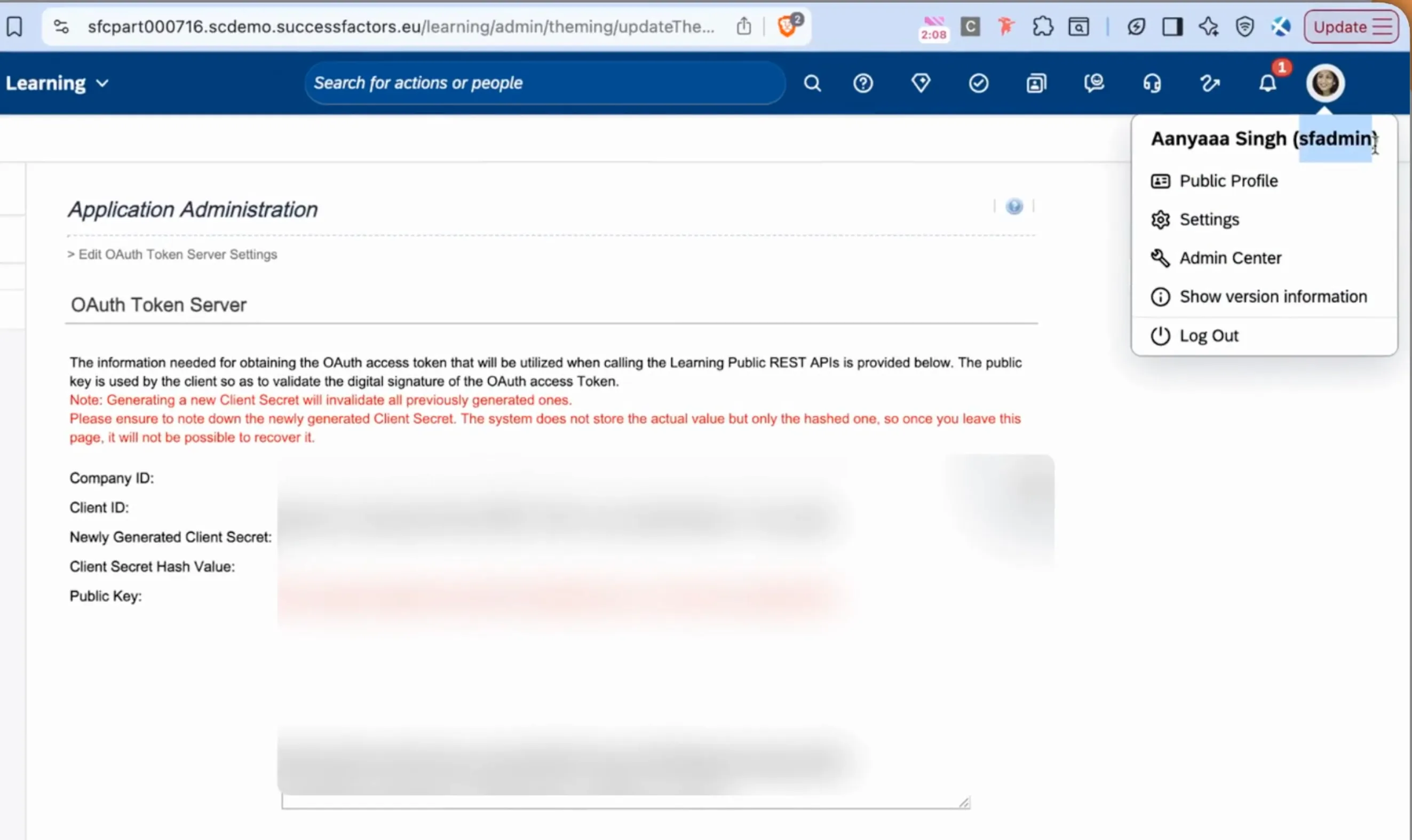The width and height of the screenshot is (1412, 840).
Task: Click the magnifier search icon
Action: pyautogui.click(x=812, y=83)
